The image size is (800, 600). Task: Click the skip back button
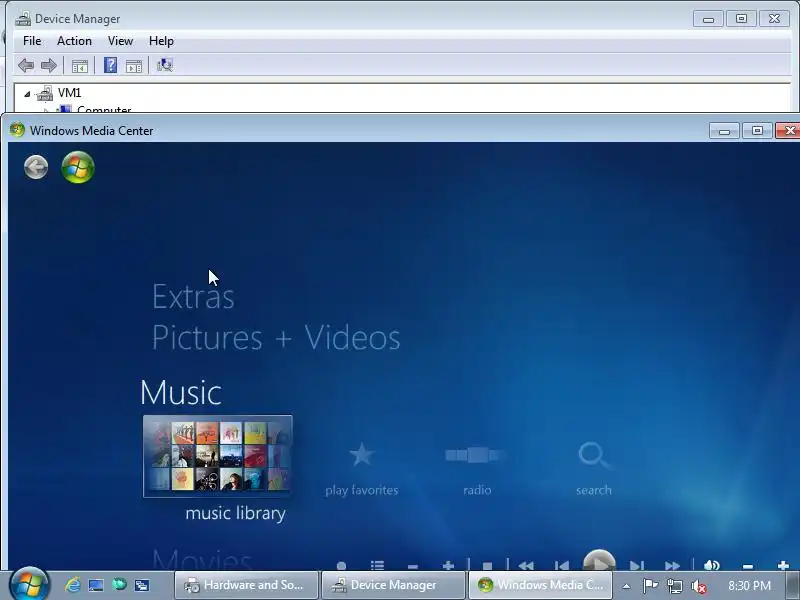click(x=562, y=565)
